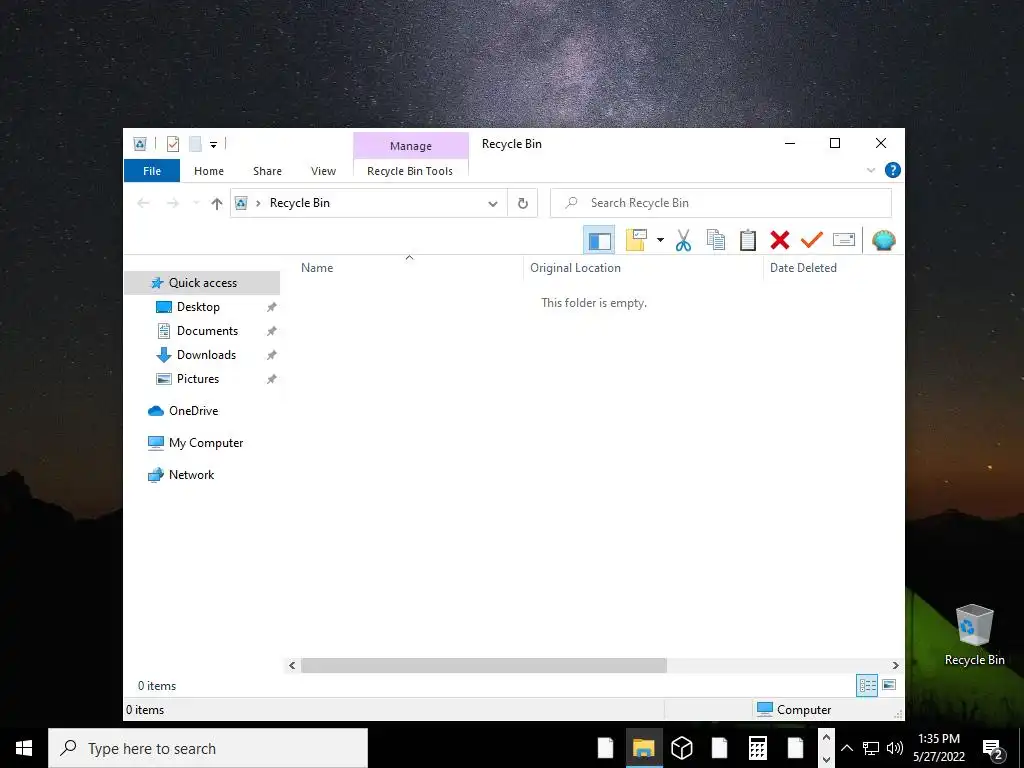Open the 3D cube taskbar app
Screen dimensions: 1024x768
(x=682, y=748)
